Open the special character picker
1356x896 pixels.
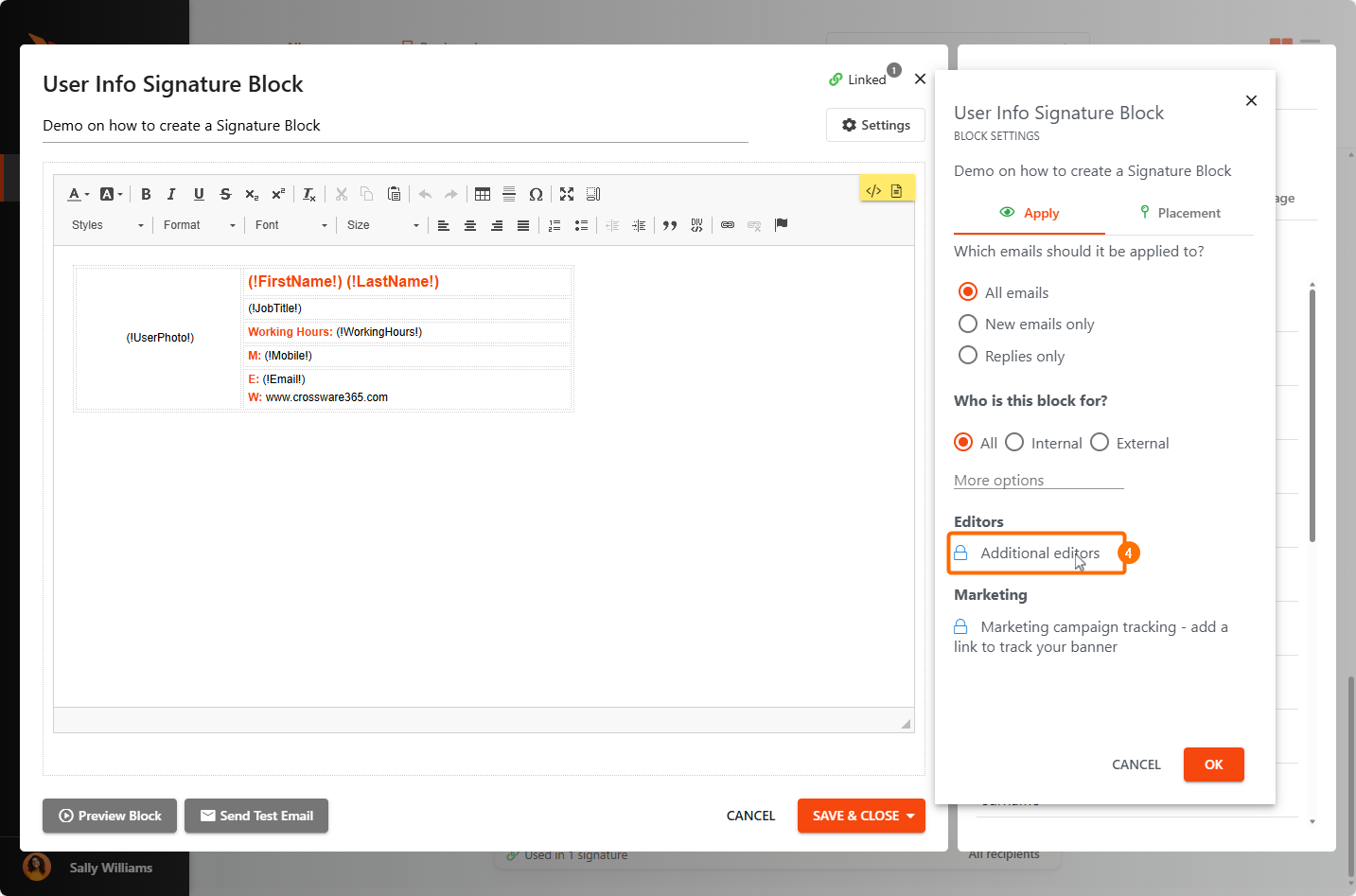click(x=536, y=194)
